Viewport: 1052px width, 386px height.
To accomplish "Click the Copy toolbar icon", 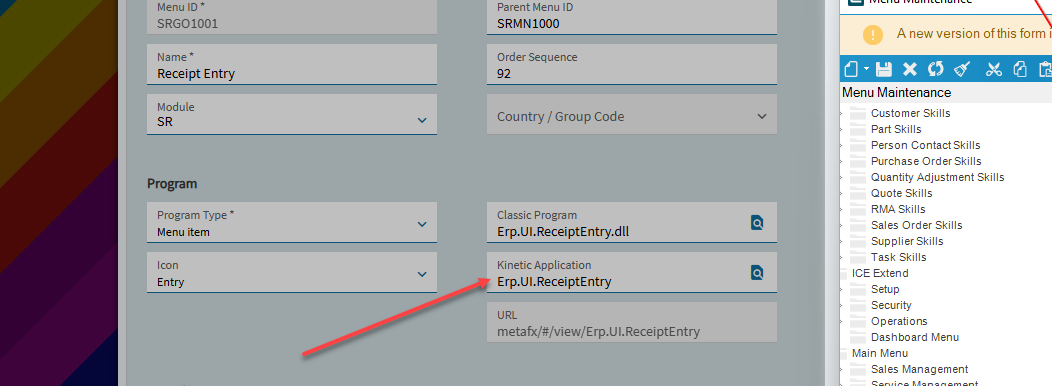I will click(x=1020, y=69).
